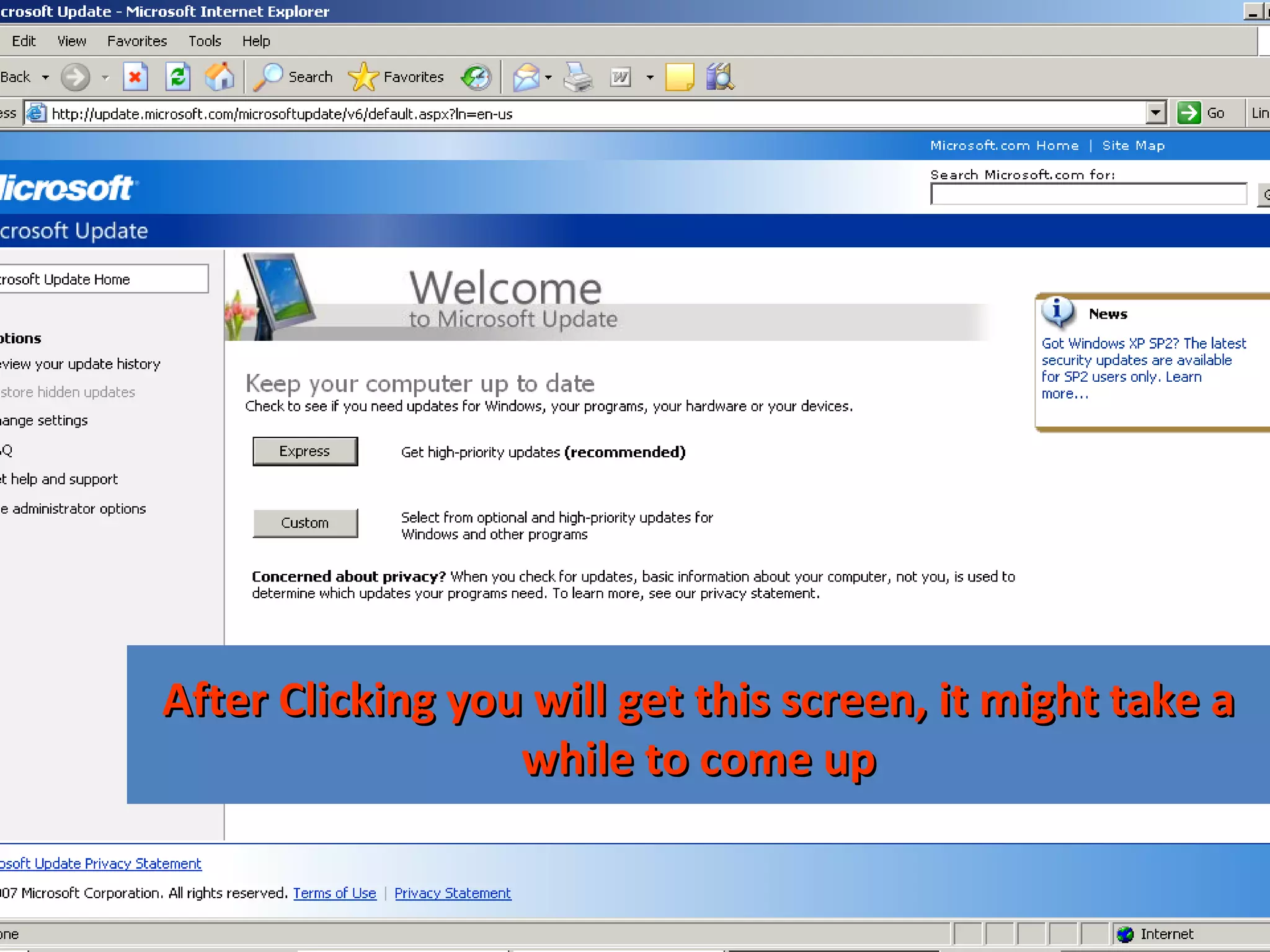Screen dimensions: 1270x952
Task: Open the Favorites star button
Action: (396, 77)
